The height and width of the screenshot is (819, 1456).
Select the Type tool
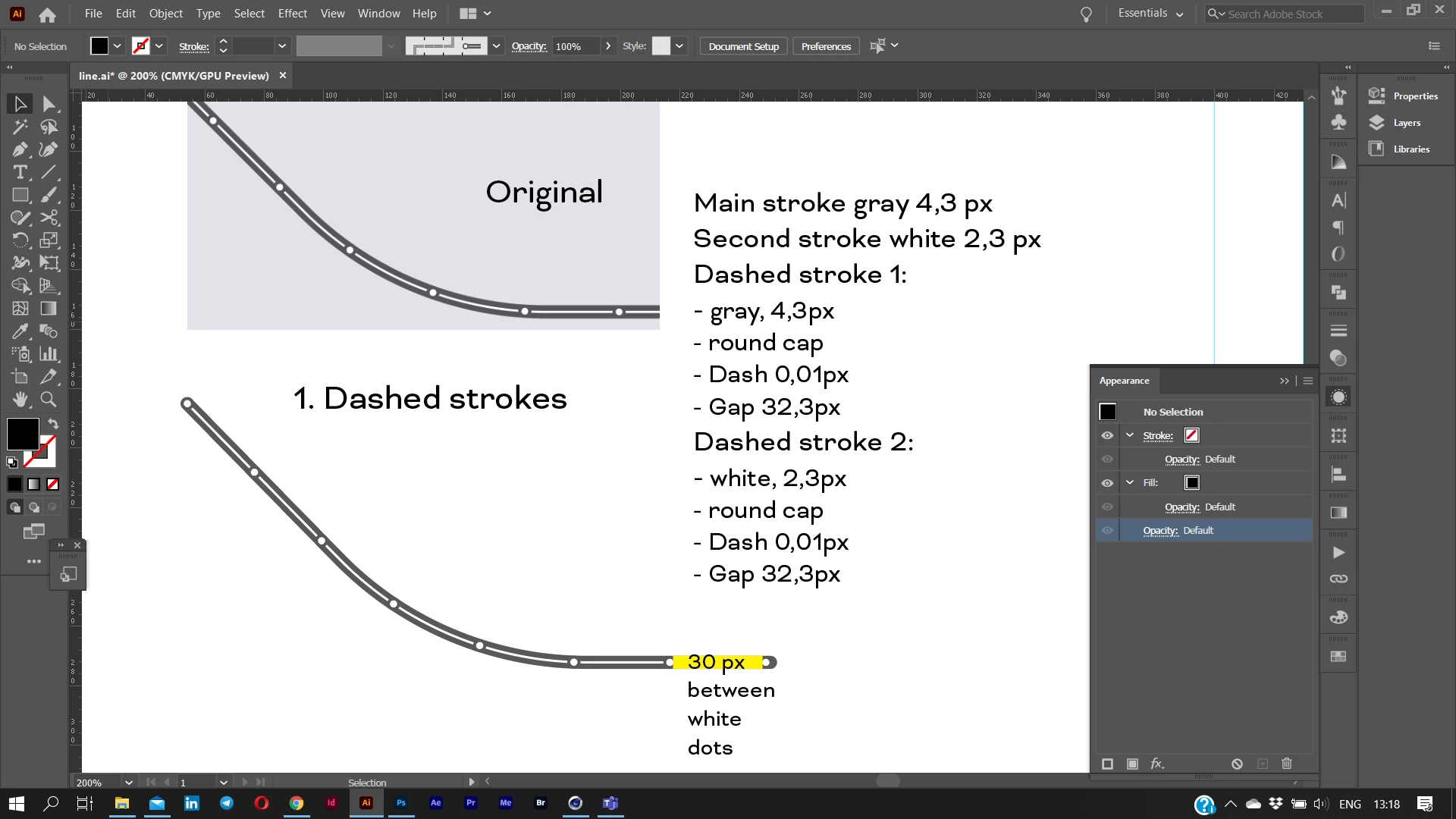click(20, 172)
